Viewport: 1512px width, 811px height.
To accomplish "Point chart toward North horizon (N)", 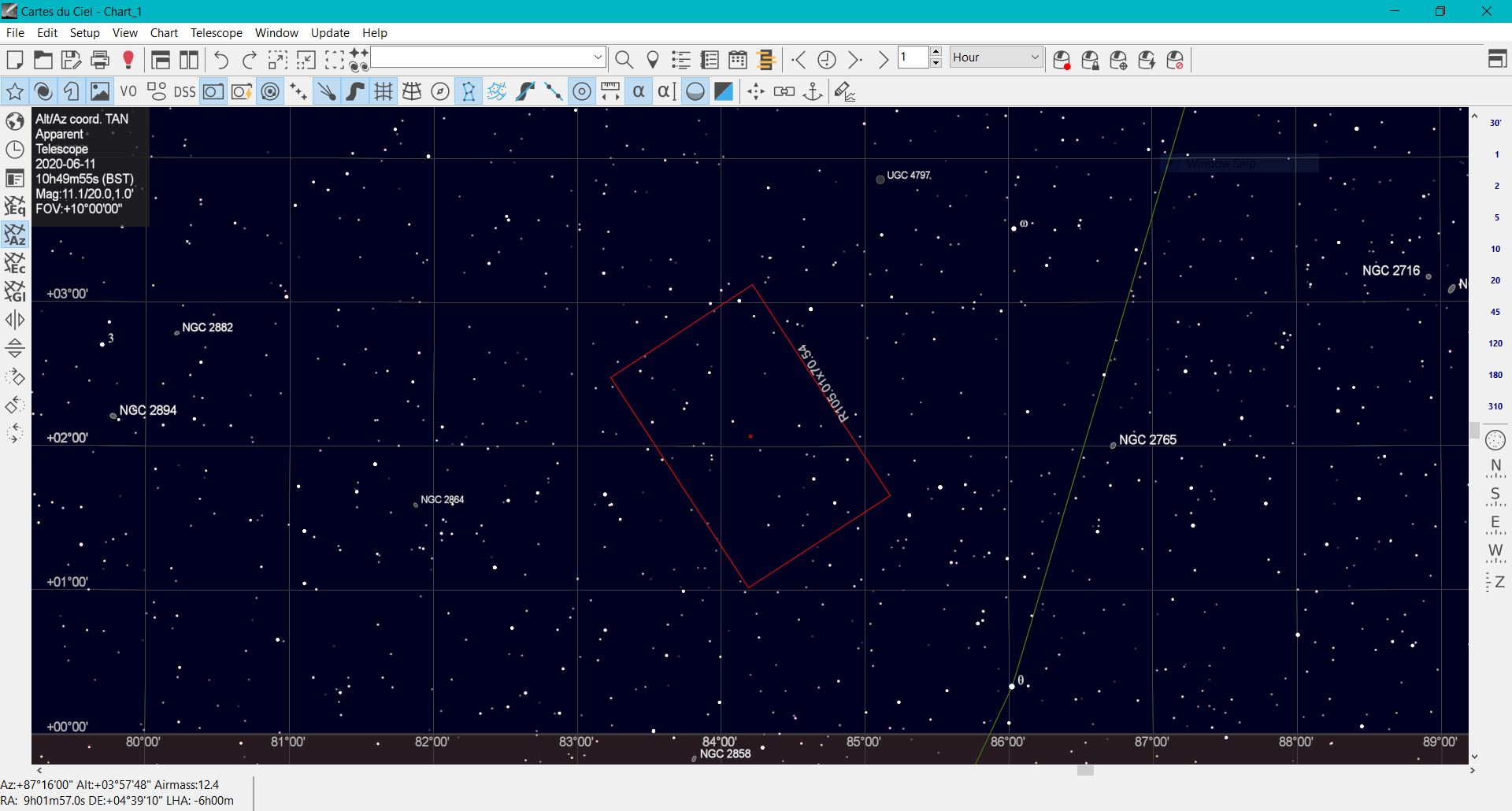I will click(x=1495, y=468).
